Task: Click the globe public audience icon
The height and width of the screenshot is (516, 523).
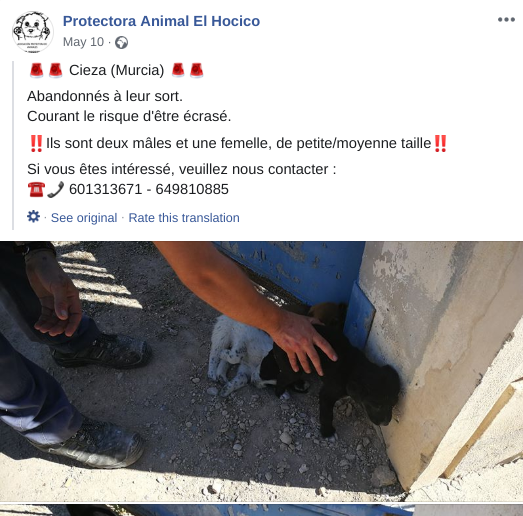Action: 121,43
